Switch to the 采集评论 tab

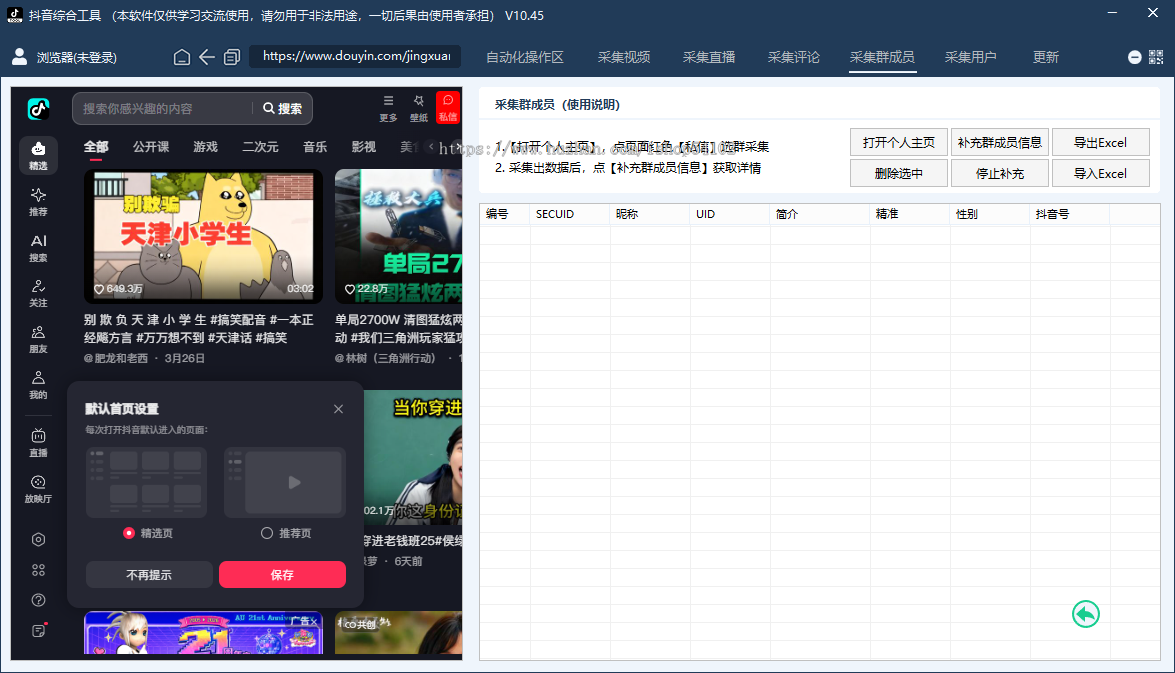(794, 57)
